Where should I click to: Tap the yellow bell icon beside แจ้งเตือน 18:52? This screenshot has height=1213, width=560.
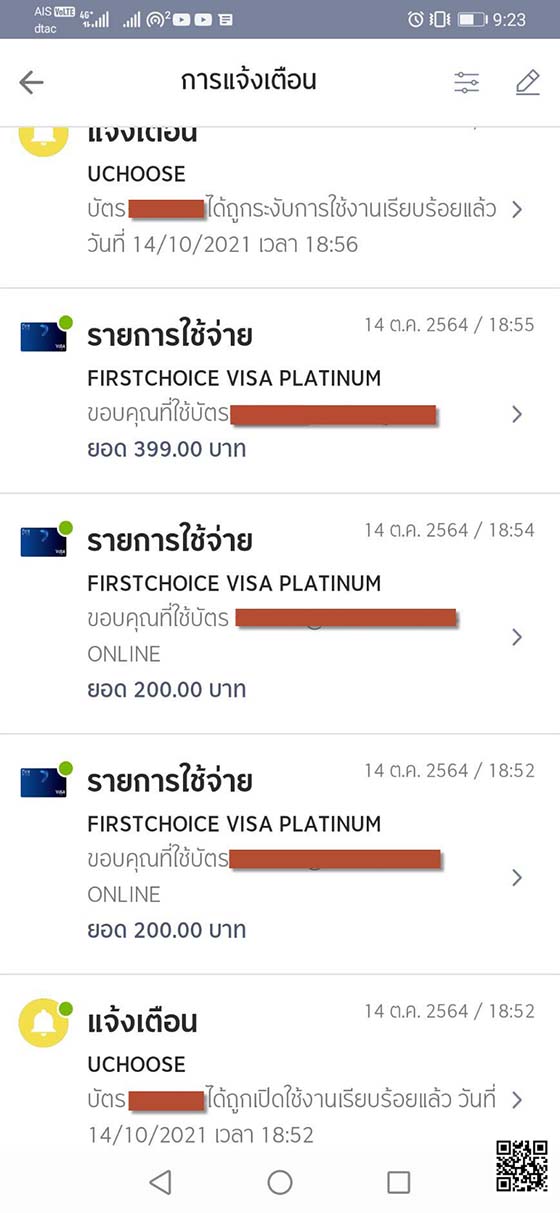coord(45,1022)
